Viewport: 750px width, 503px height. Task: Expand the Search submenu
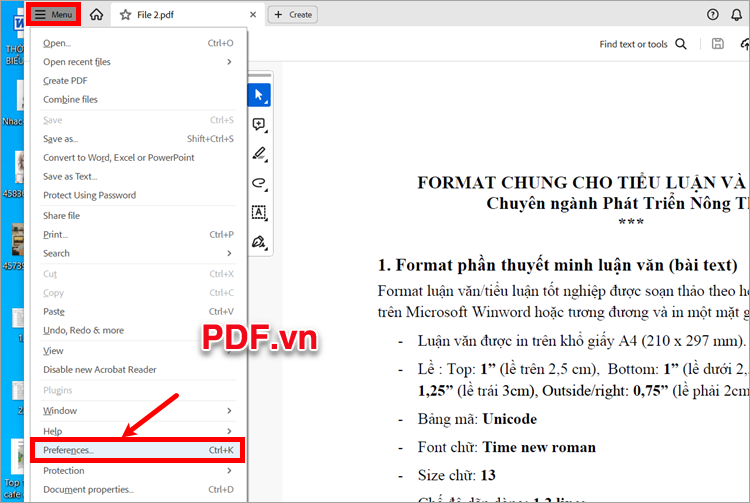click(138, 253)
